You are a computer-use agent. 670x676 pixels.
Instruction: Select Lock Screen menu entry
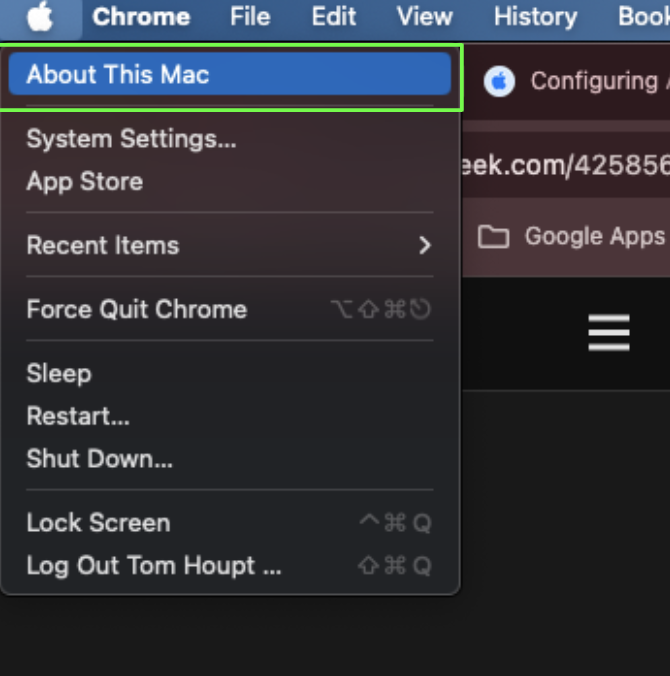(230, 523)
